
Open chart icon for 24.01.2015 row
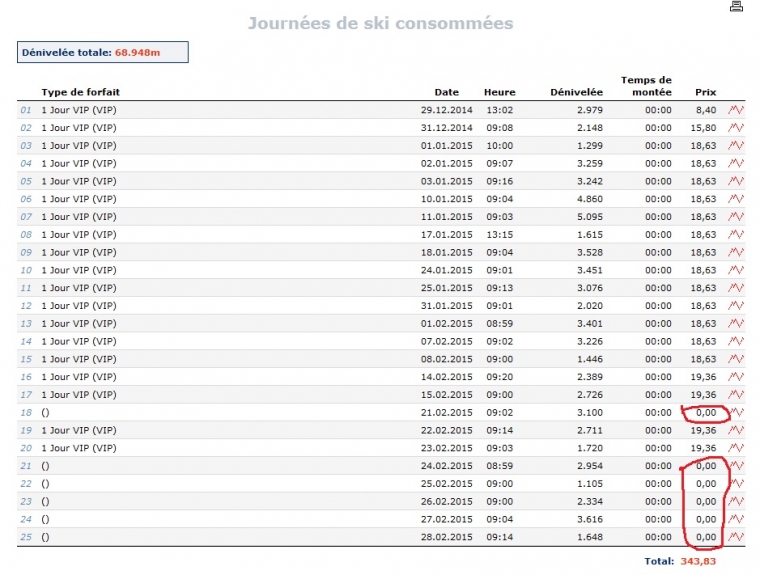(x=736, y=270)
